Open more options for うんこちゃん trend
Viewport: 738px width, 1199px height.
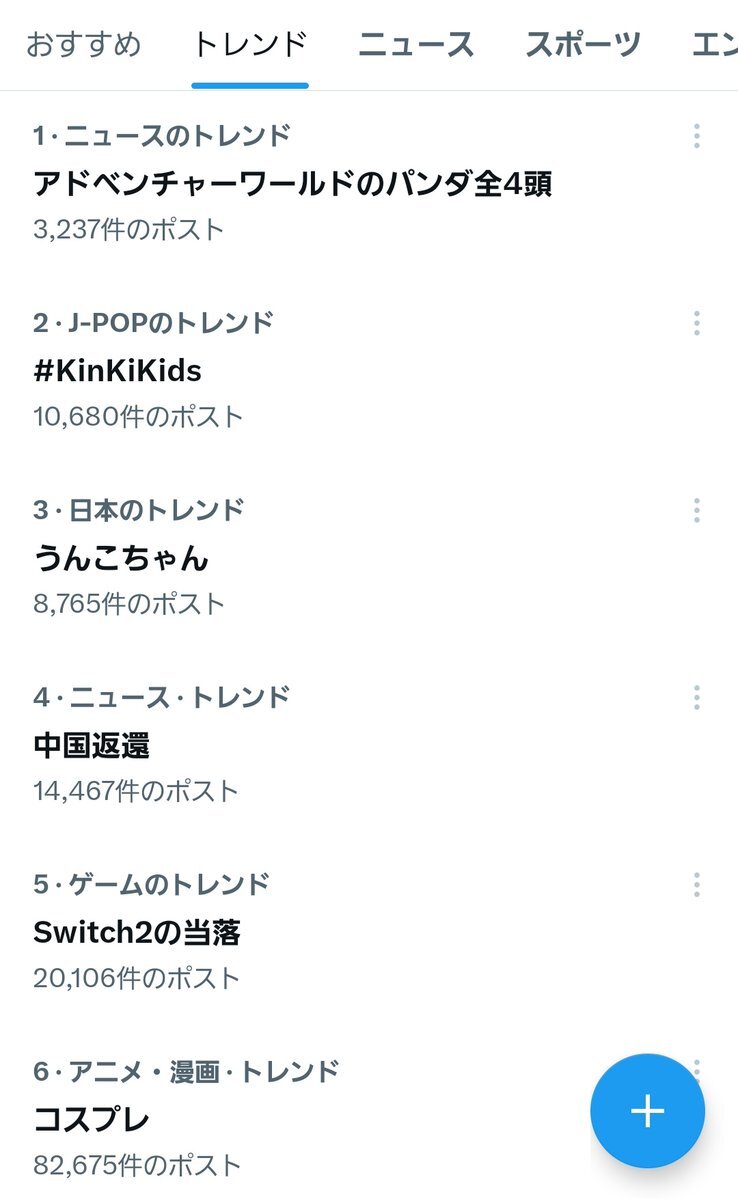696,510
